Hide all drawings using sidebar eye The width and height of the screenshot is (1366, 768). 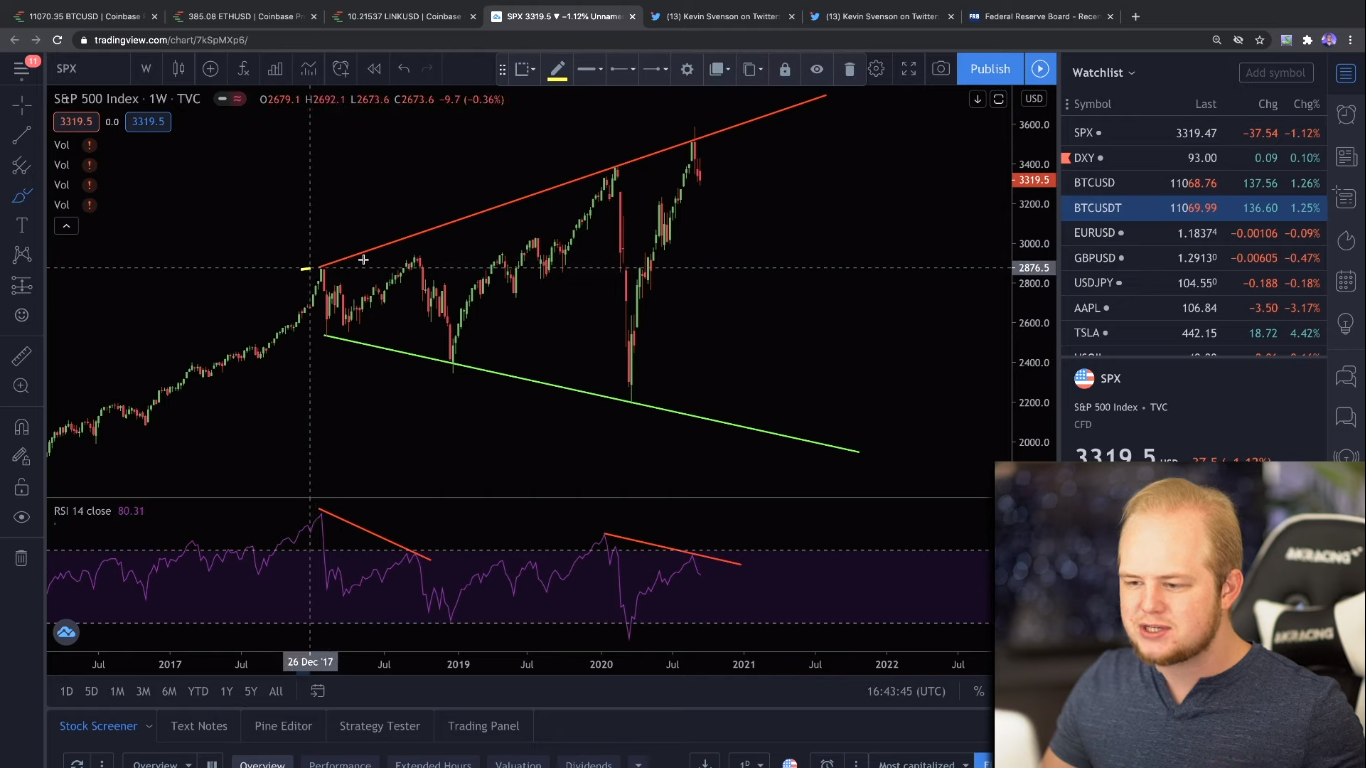(x=21, y=517)
